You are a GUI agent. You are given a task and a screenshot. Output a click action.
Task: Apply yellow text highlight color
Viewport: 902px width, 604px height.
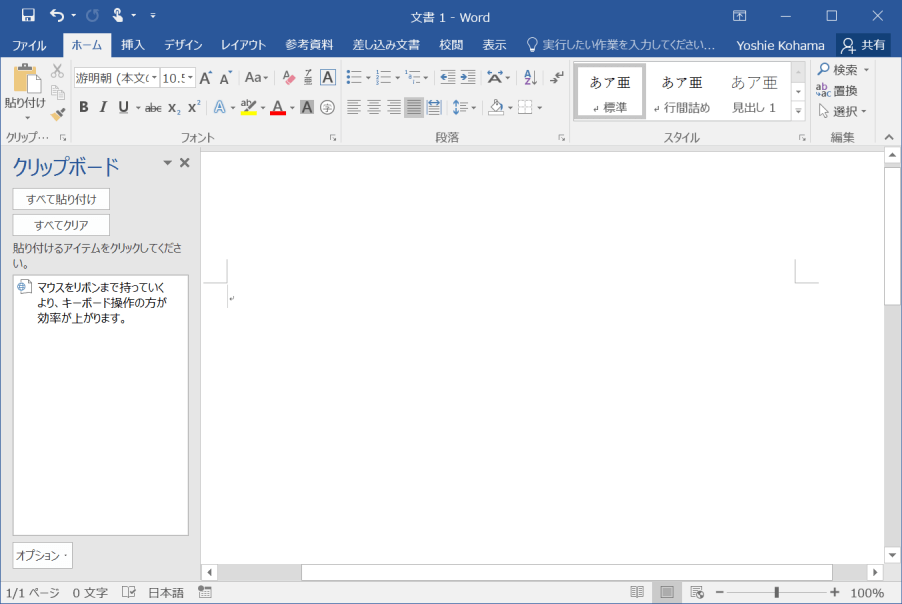249,107
